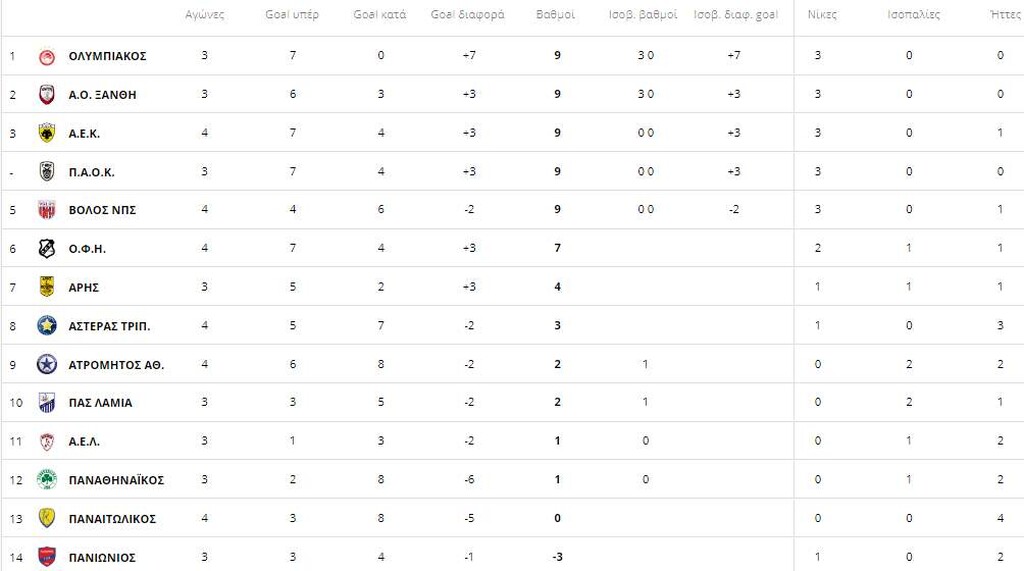Image resolution: width=1024 pixels, height=571 pixels.
Task: Click the Olympiakos club crest icon
Action: click(46, 56)
